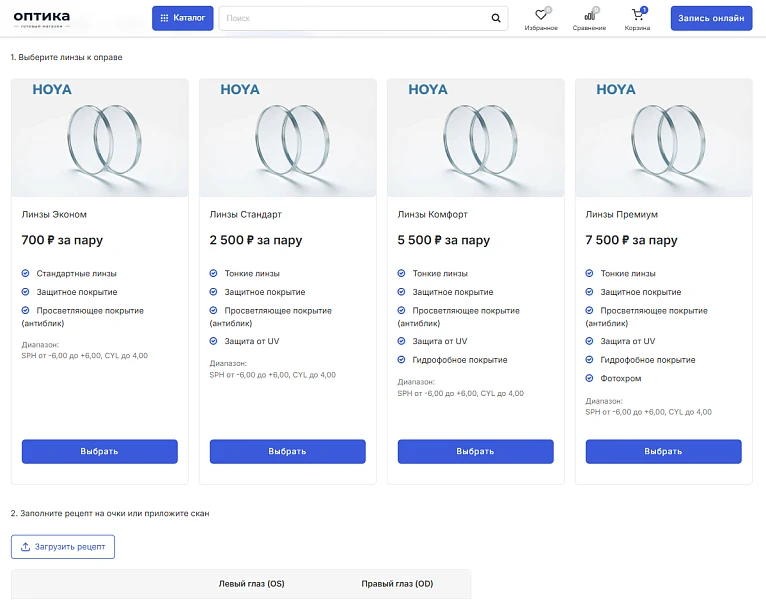This screenshot has width=766, height=600.
Task: Click the price 7 500 ₽ за пару
Action: [x=632, y=240]
